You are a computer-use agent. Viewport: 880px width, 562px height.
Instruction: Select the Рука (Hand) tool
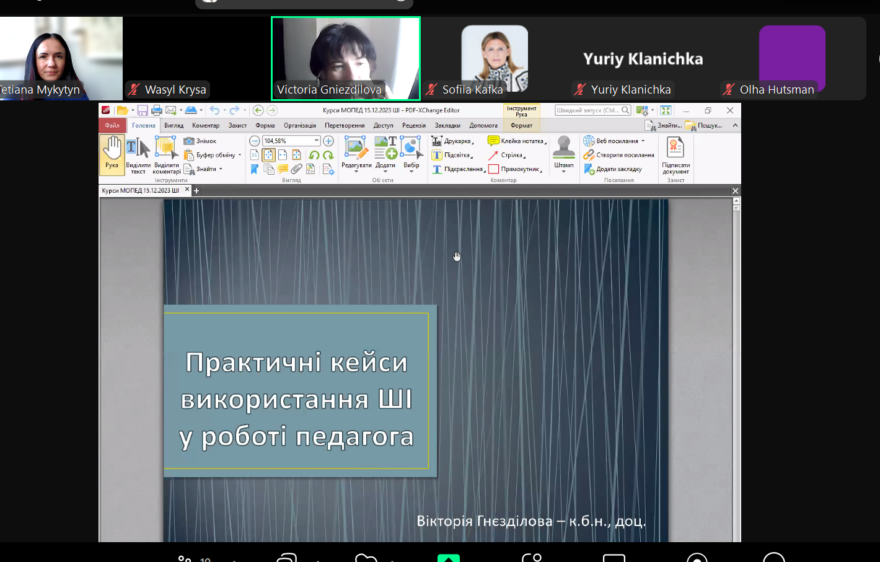pyautogui.click(x=112, y=153)
